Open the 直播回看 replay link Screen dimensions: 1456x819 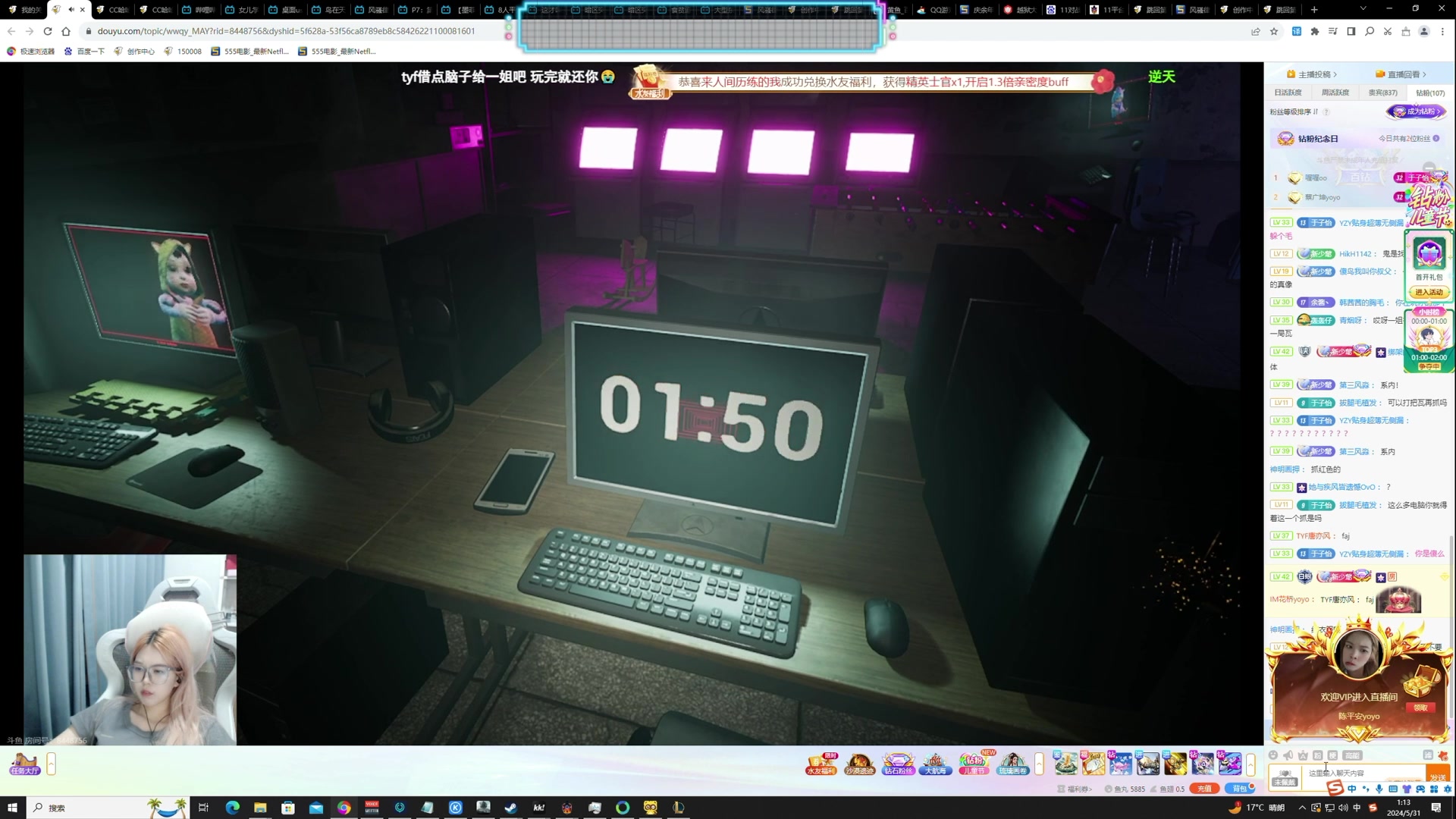click(1402, 74)
